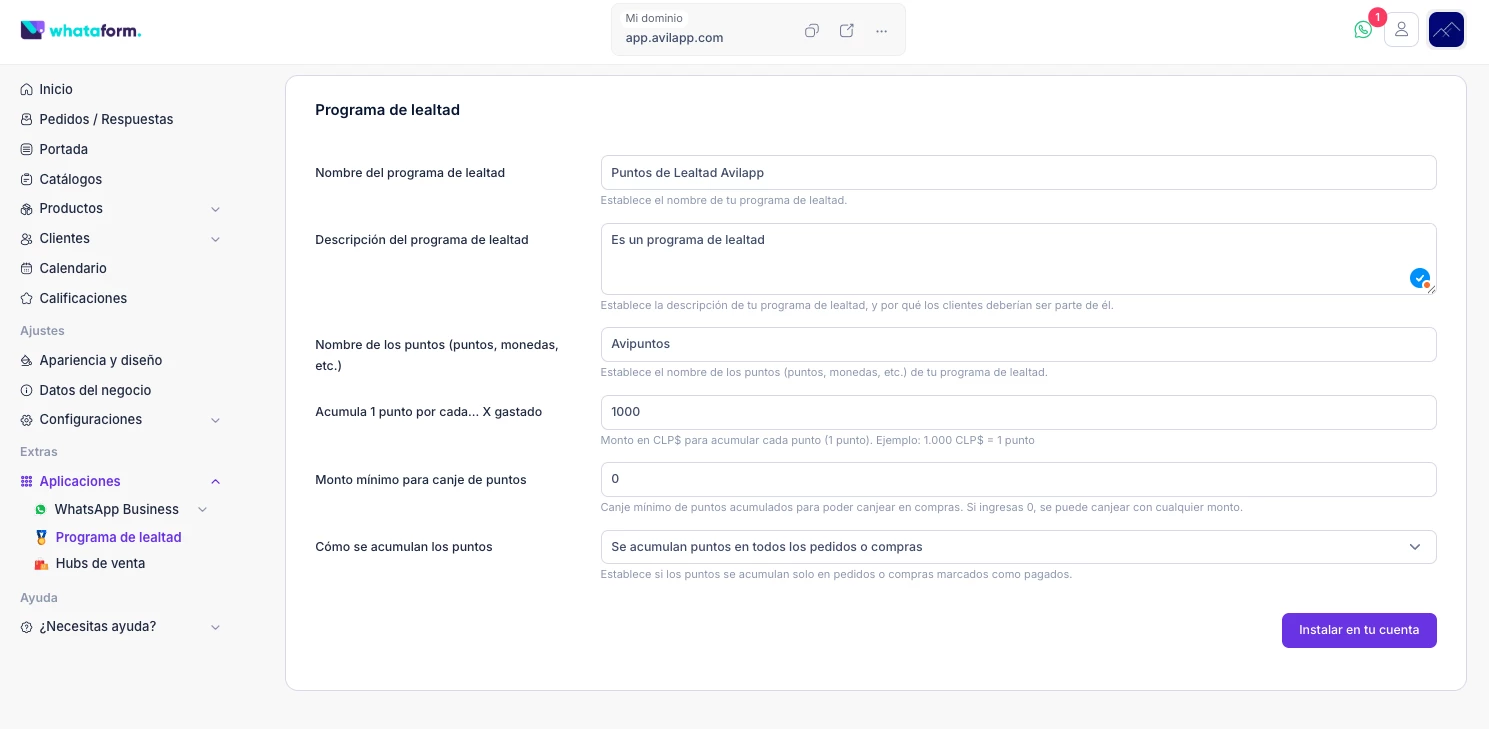Image resolution: width=1489 pixels, height=729 pixels.
Task: Go to Pedidos / Respuestas
Action: [106, 119]
